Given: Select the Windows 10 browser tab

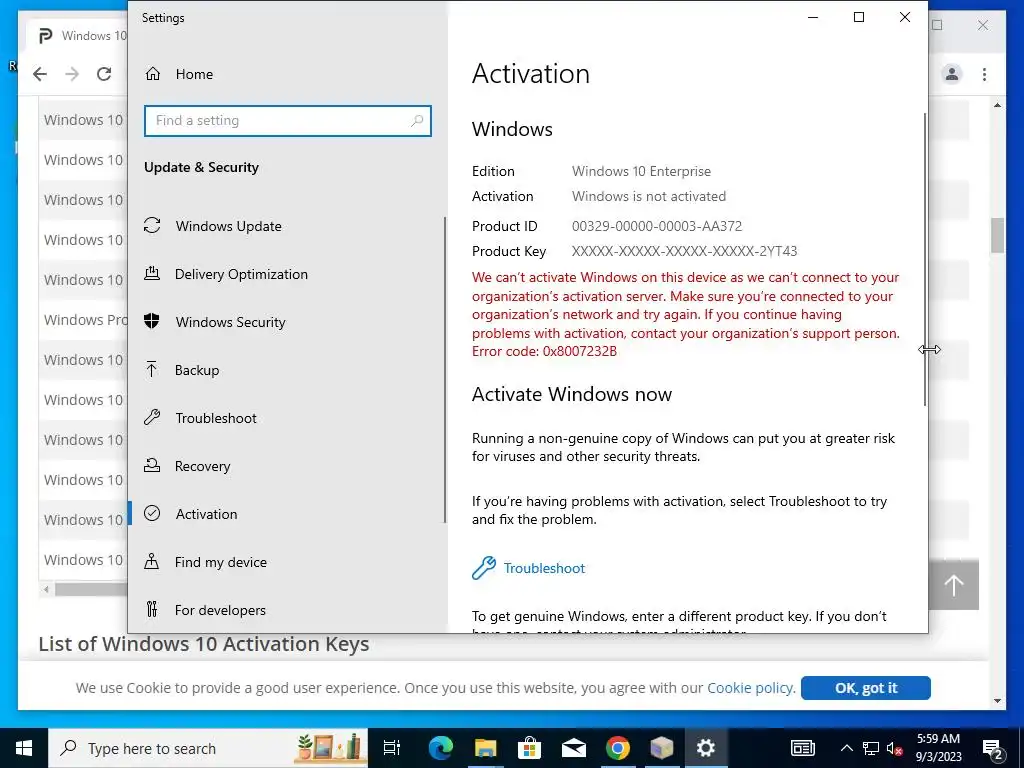Looking at the screenshot, I should pos(78,35).
